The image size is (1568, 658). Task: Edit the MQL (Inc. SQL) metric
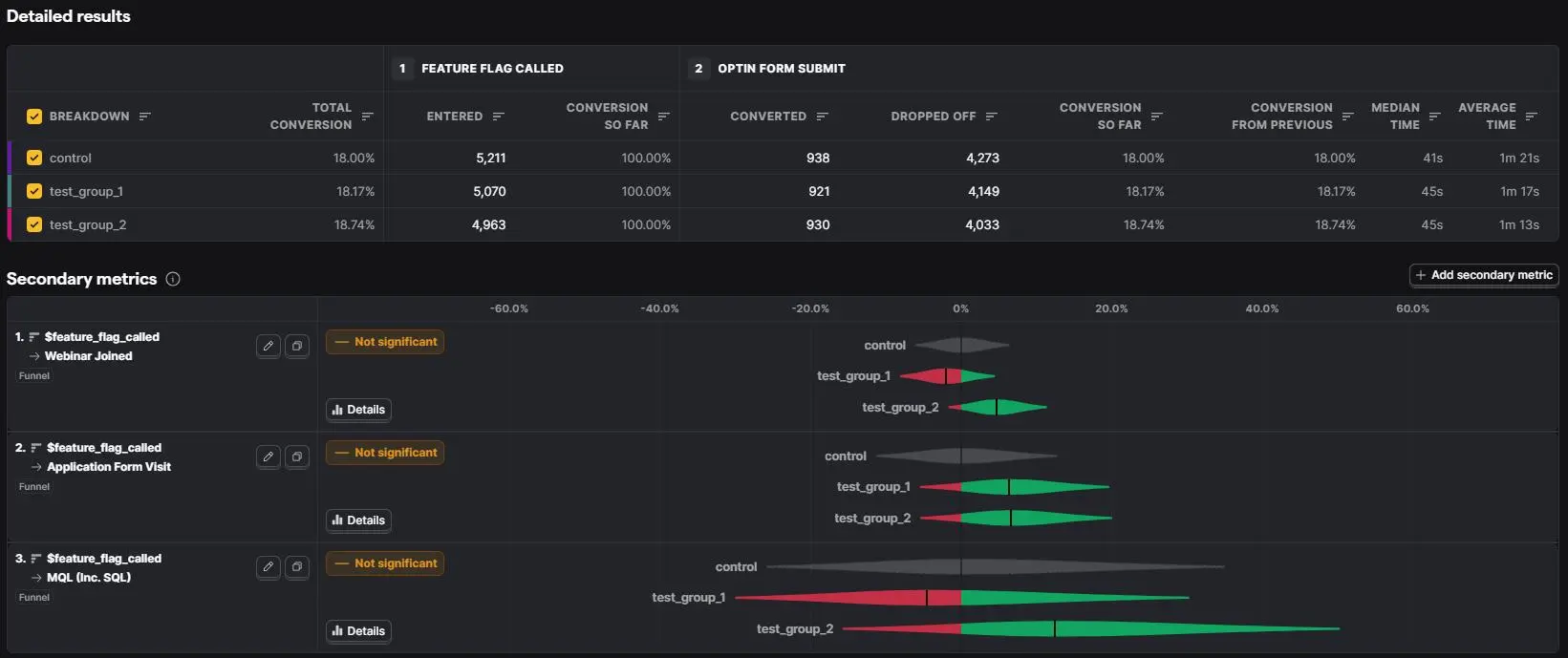(268, 567)
